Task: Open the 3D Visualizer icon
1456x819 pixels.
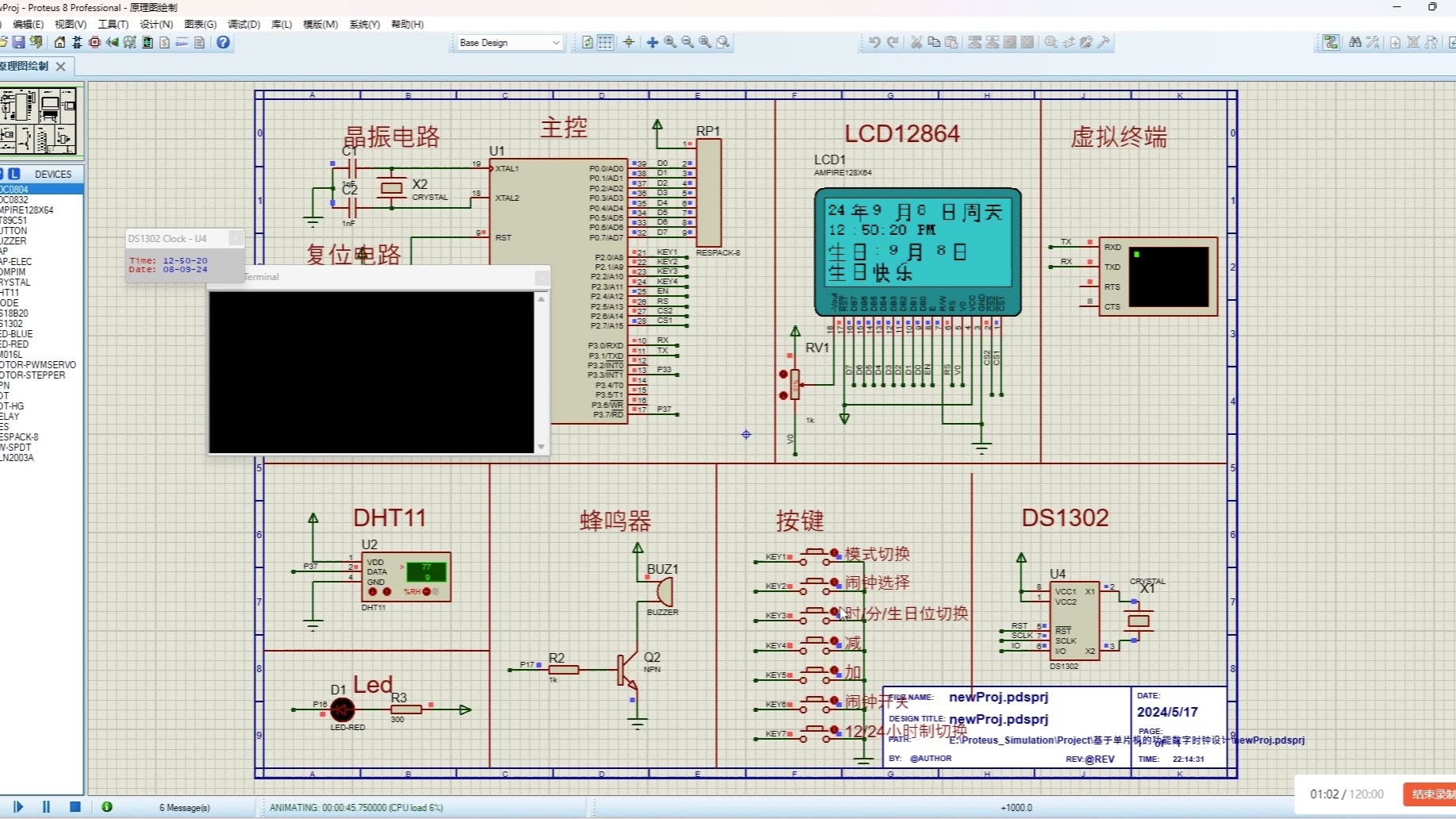Action: (x=112, y=42)
